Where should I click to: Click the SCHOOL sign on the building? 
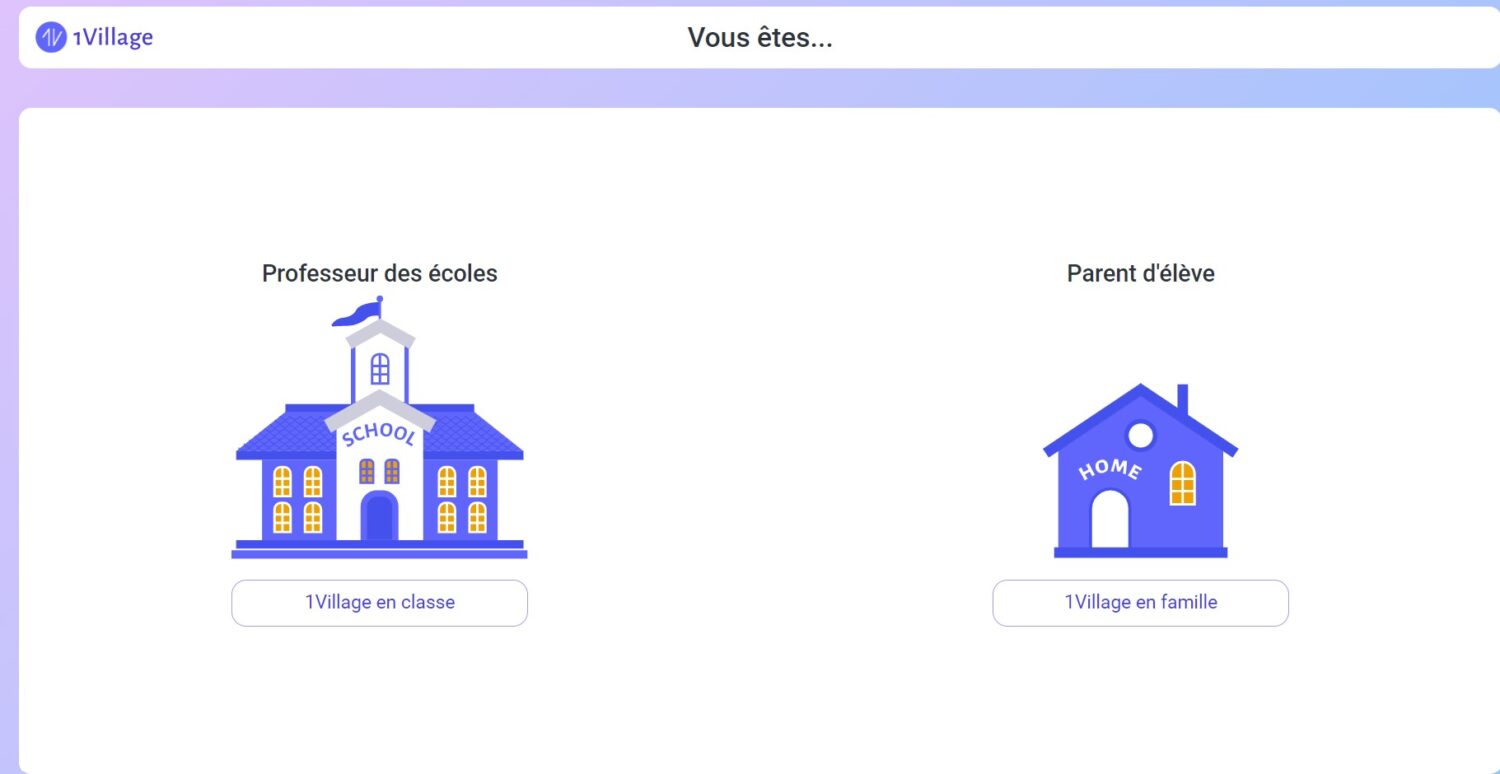pyautogui.click(x=378, y=435)
